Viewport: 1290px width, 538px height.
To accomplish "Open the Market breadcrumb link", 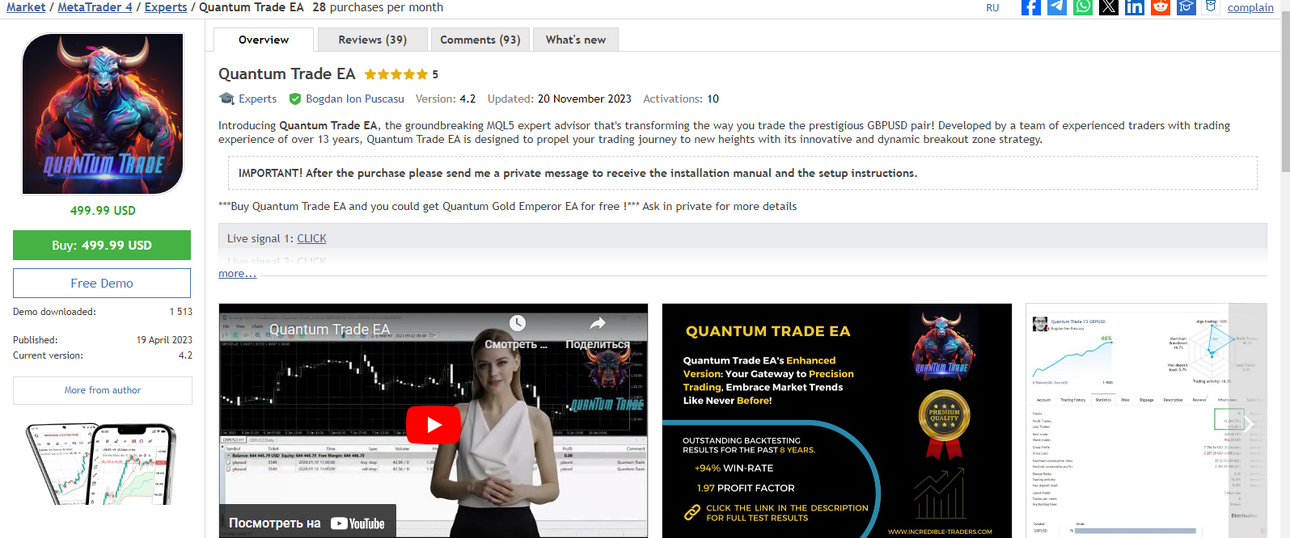I will tap(26, 7).
